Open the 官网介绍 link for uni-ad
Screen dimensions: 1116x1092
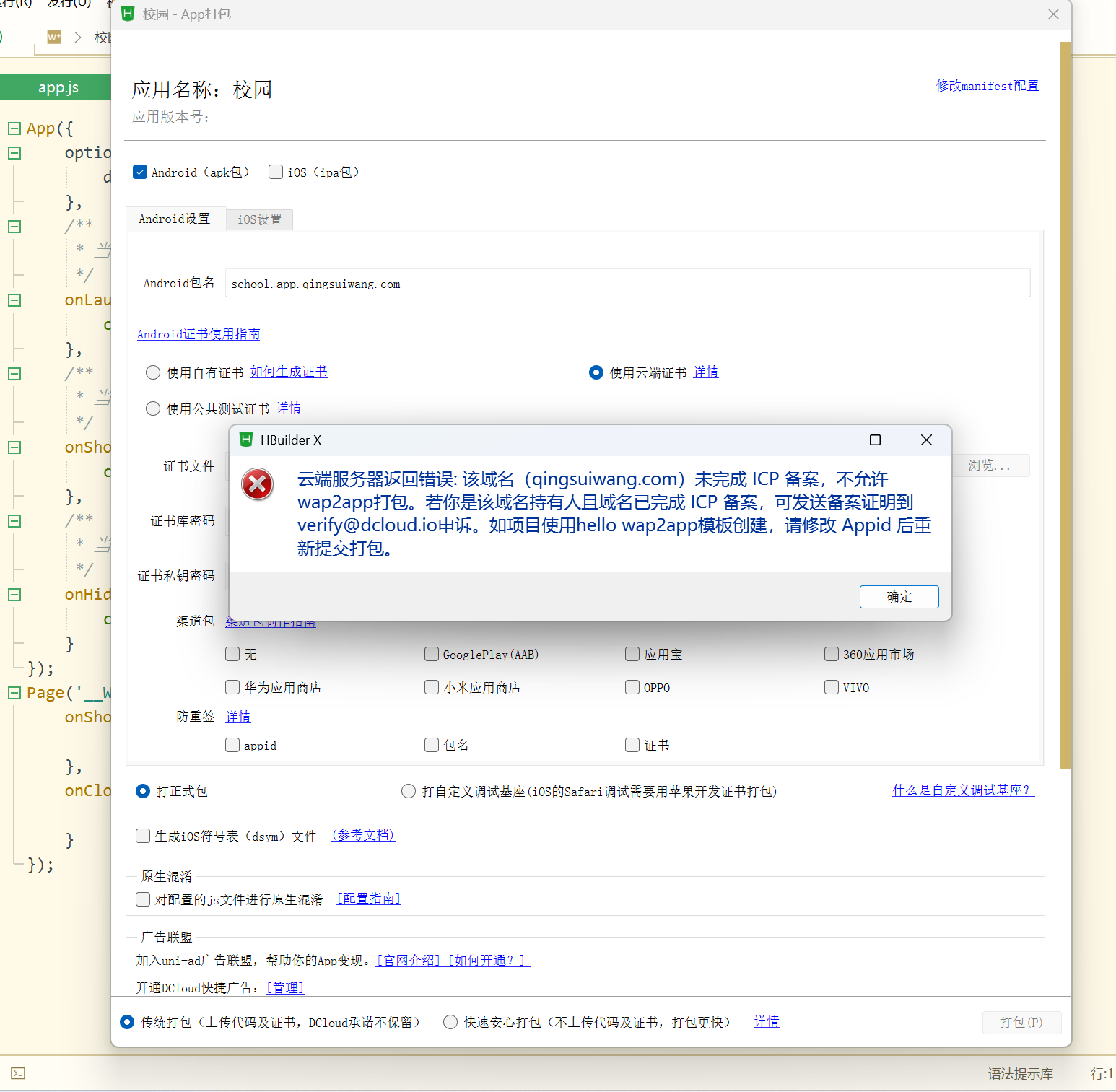click(409, 960)
